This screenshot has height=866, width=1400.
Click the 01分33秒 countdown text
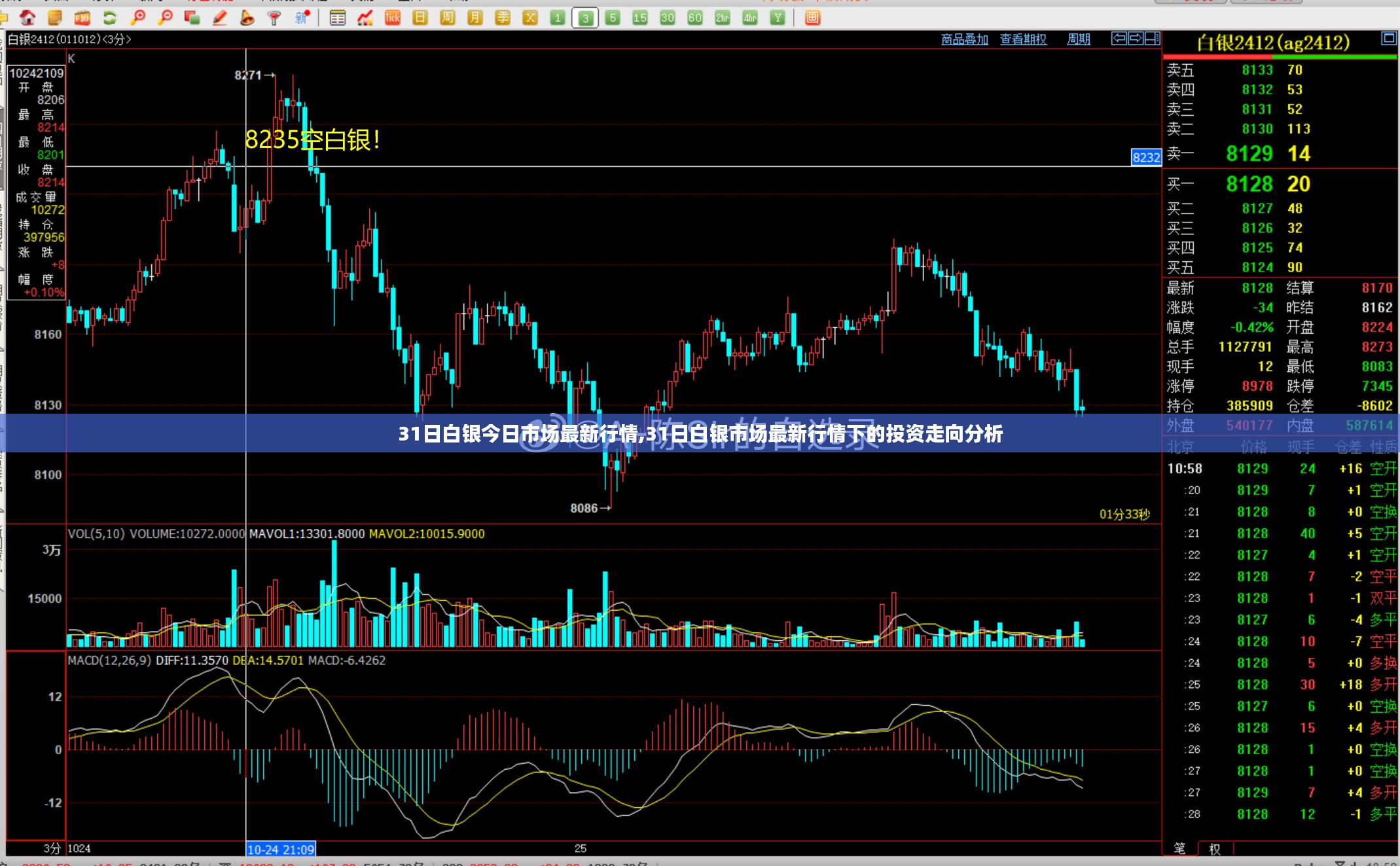pyautogui.click(x=1124, y=514)
